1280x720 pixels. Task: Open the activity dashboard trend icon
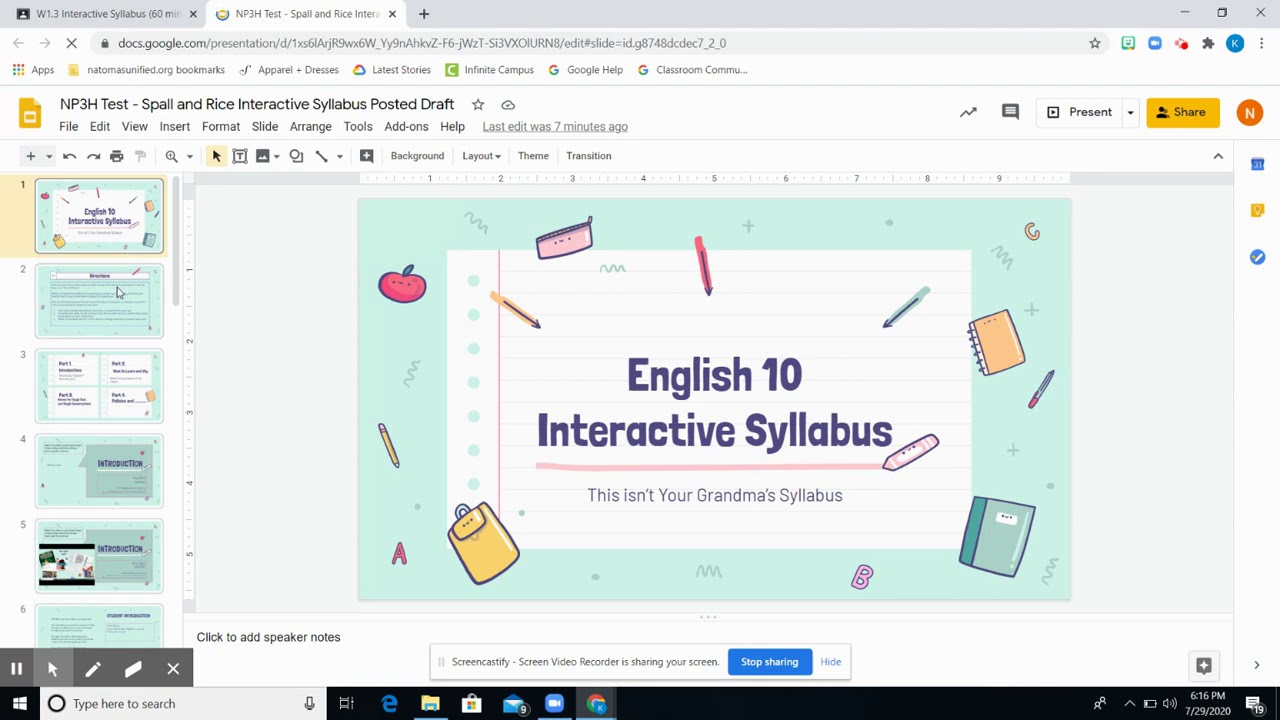968,112
